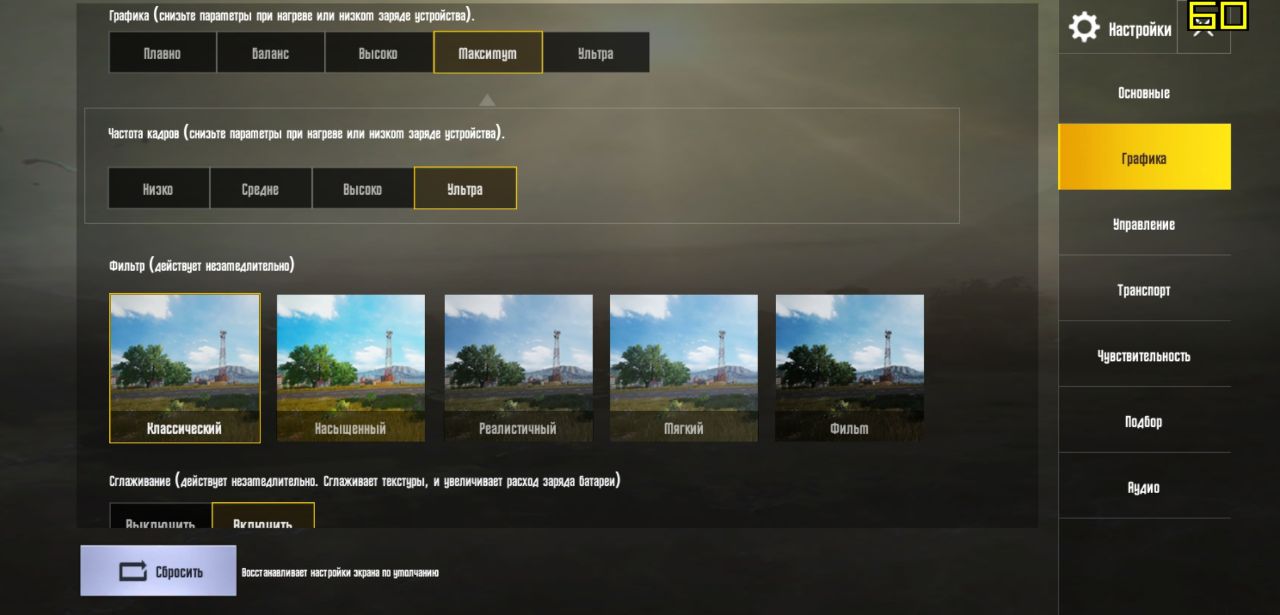Screen dimensions: 1280x615
Task: Choose the Мягкий filter thumbnail
Action: (x=684, y=368)
